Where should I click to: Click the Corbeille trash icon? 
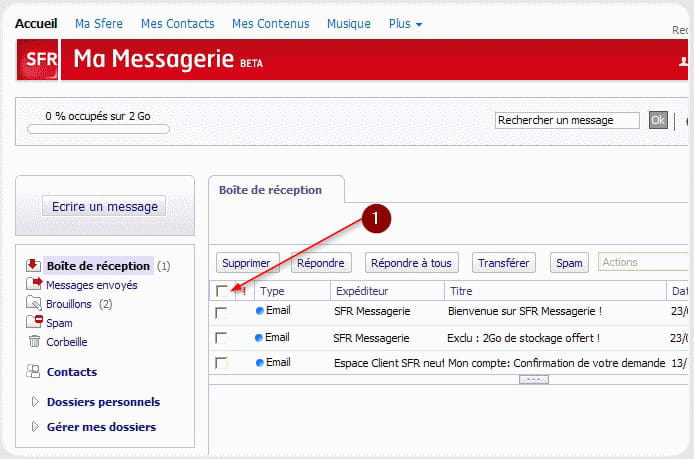pyautogui.click(x=34, y=341)
